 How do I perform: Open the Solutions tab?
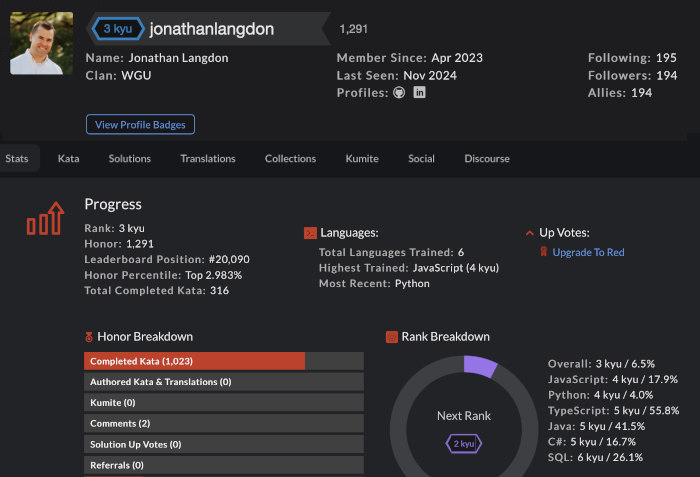coord(129,159)
